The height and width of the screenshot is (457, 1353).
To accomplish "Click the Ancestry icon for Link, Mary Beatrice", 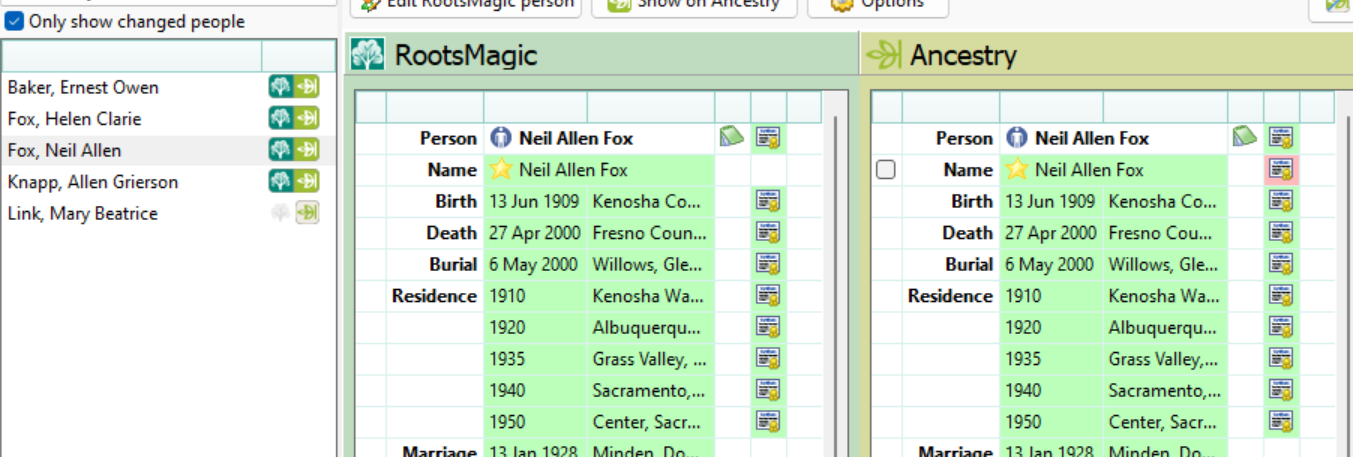I will click(x=307, y=213).
